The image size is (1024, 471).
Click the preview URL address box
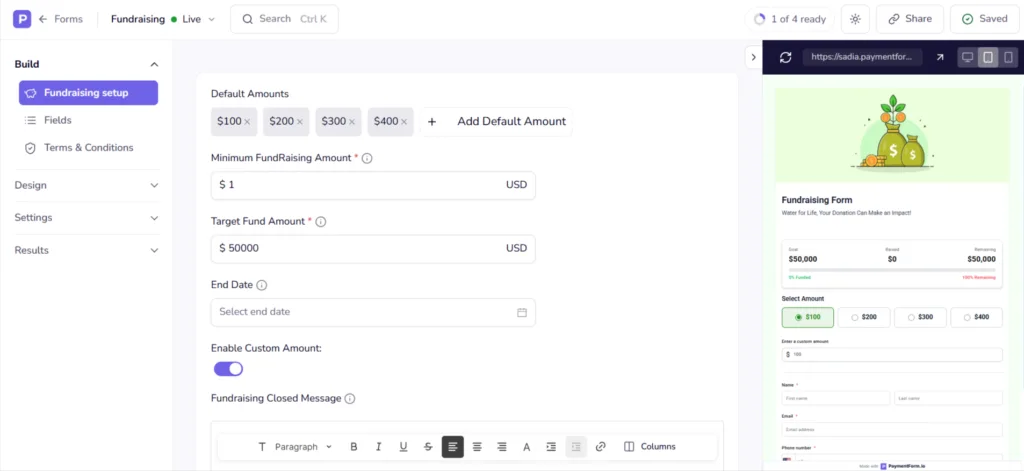(863, 57)
